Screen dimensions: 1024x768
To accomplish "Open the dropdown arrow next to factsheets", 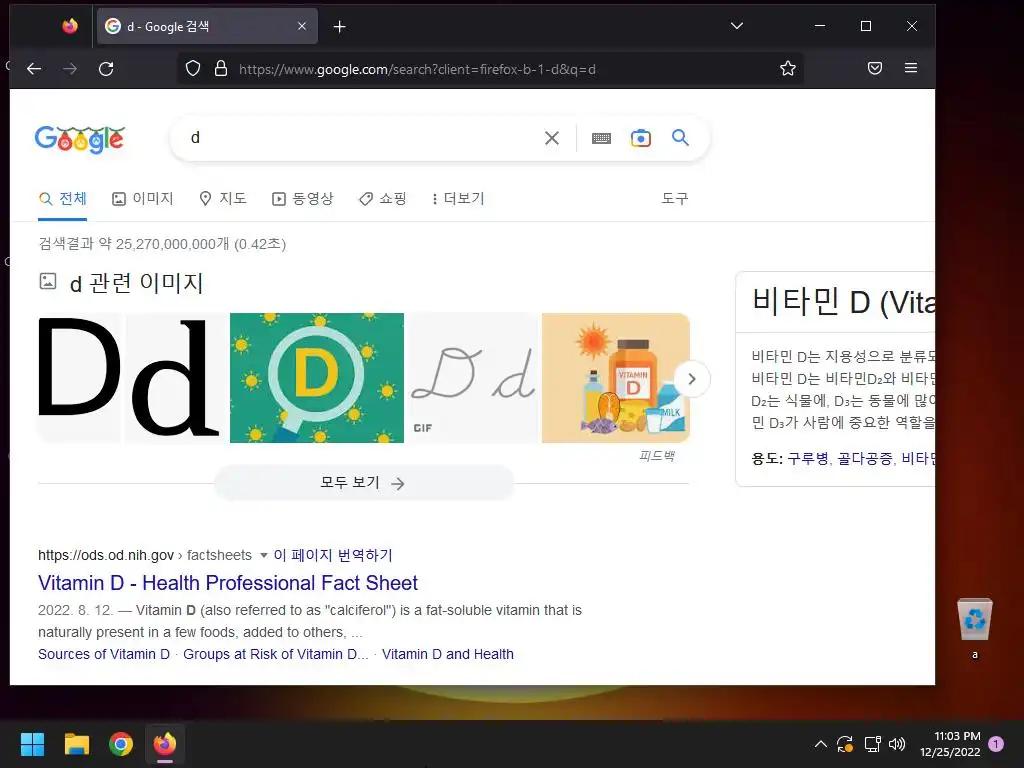I will [264, 556].
